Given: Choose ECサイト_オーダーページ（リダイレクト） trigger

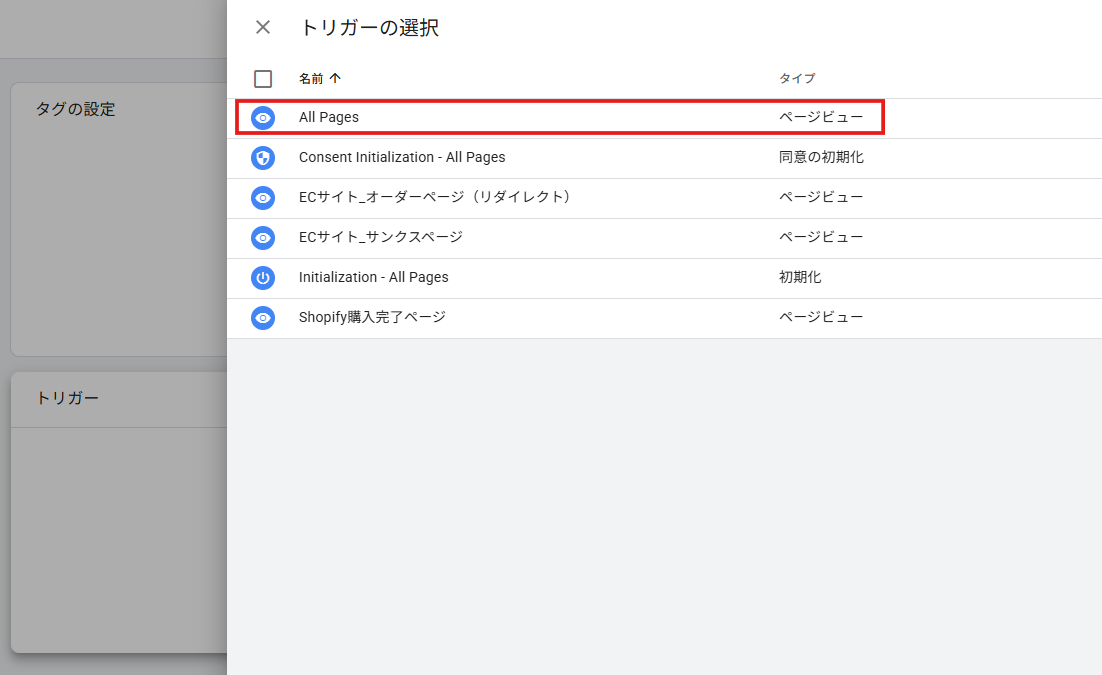Looking at the screenshot, I should [437, 198].
